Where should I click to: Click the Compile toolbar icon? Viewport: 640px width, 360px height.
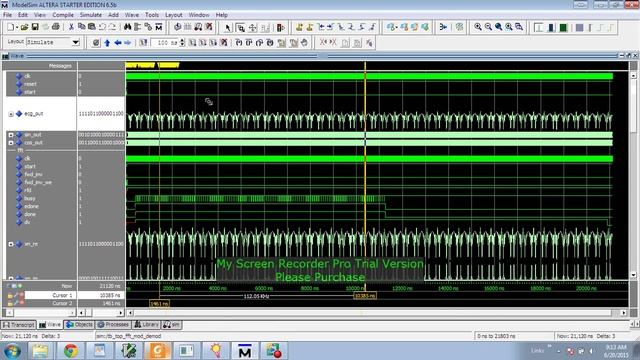178,27
